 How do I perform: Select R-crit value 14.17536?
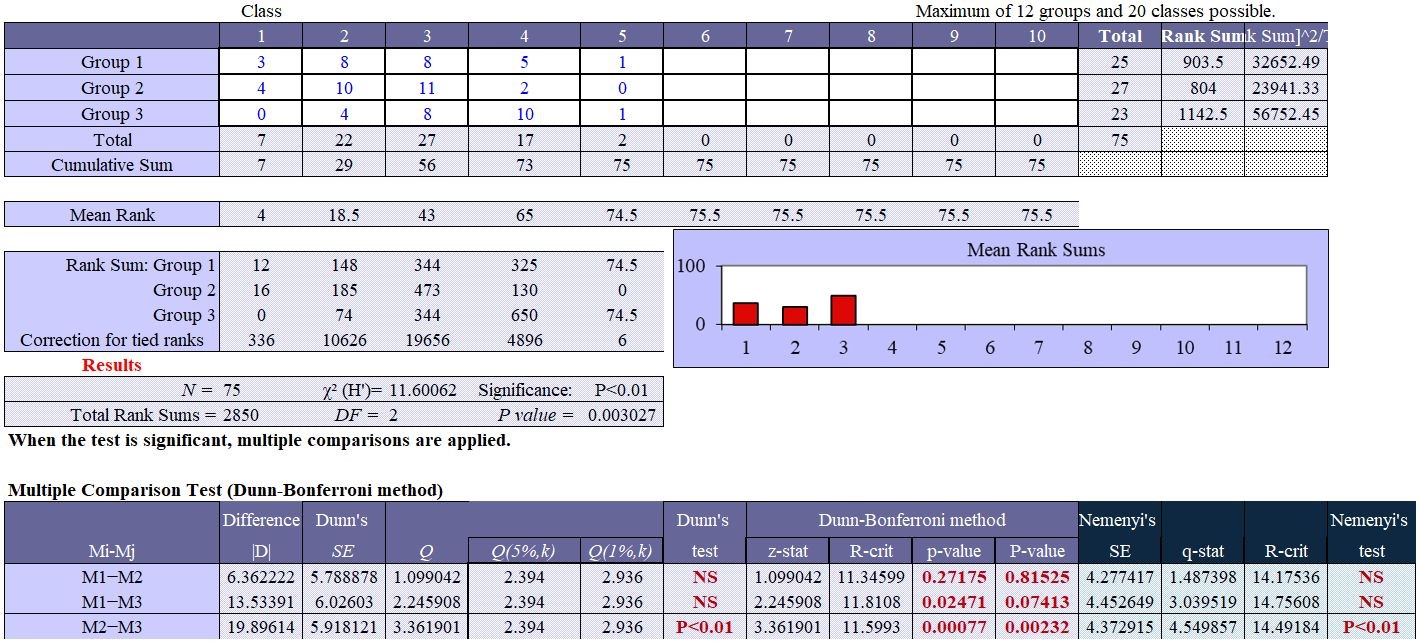point(1286,577)
